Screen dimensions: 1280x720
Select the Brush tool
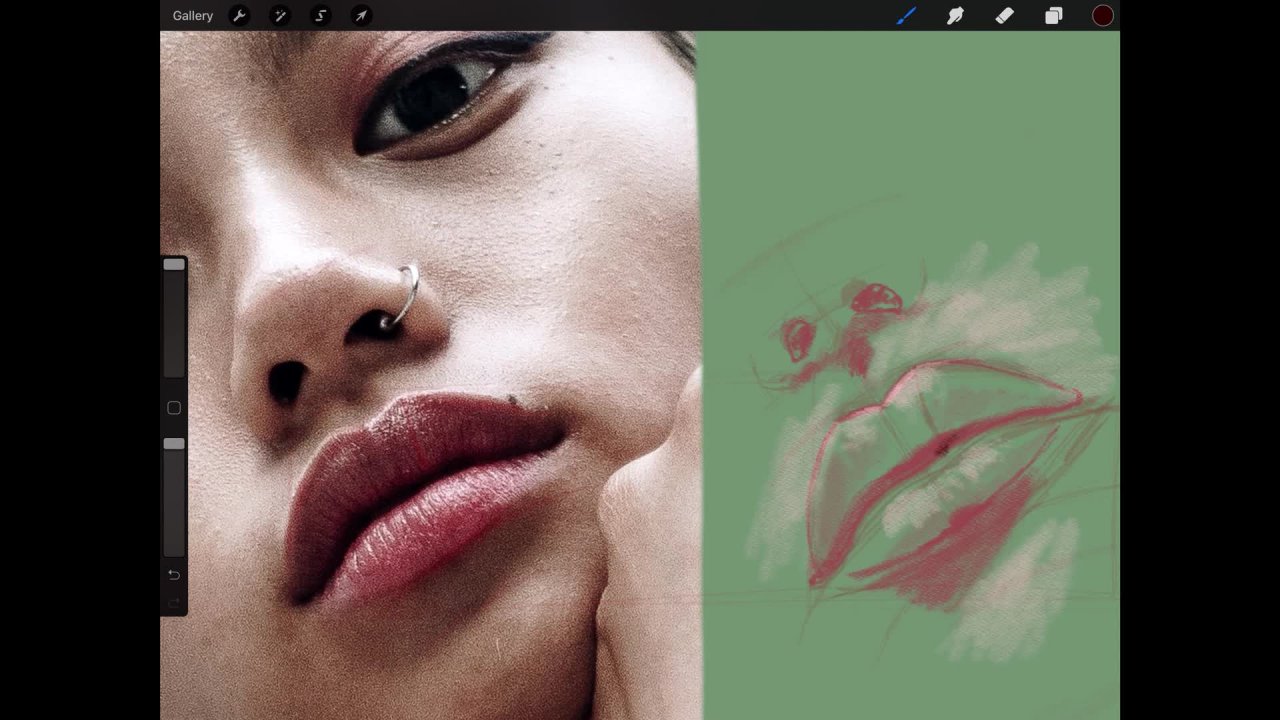(906, 16)
